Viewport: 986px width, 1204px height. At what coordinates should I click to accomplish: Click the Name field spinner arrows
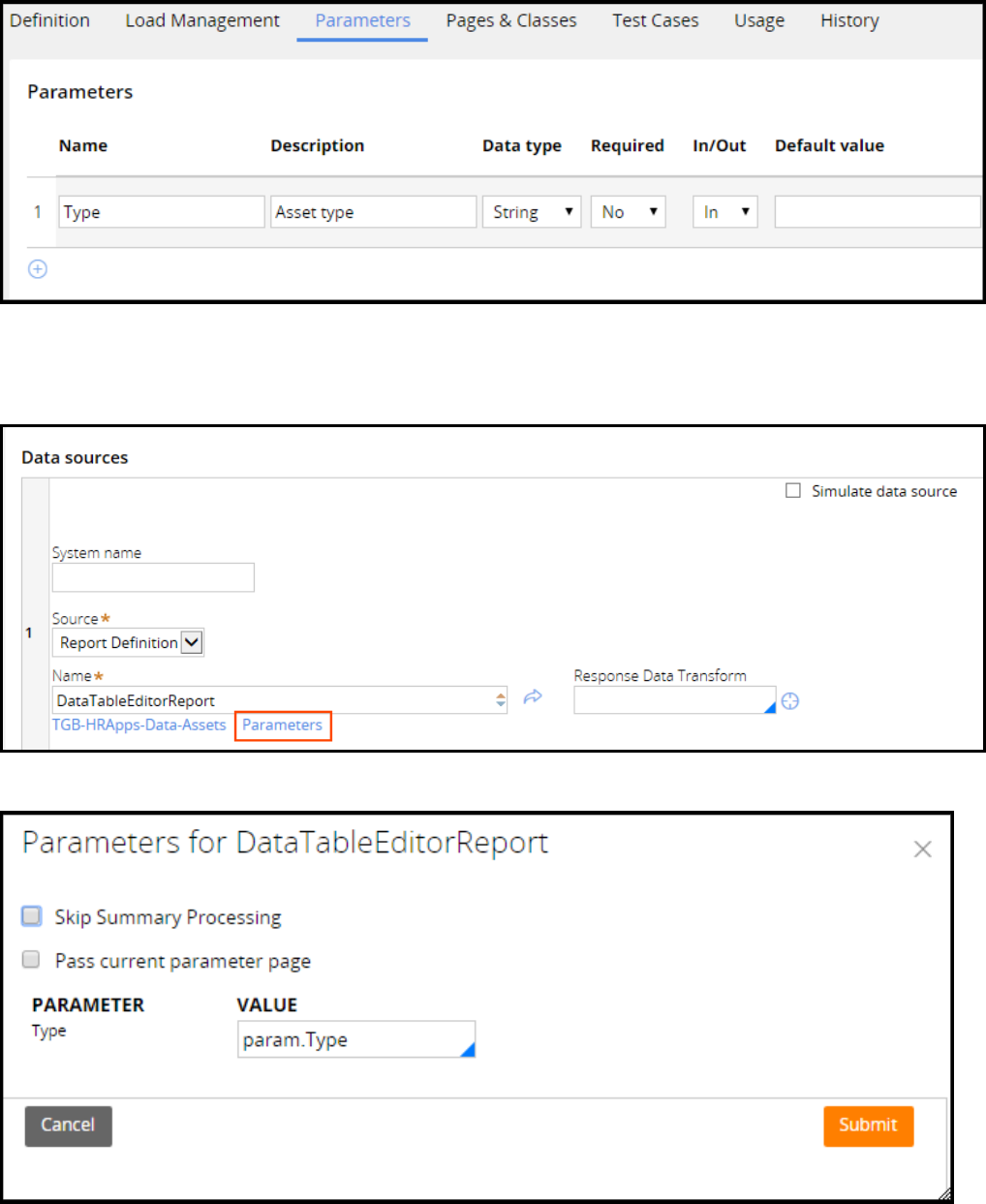click(501, 699)
